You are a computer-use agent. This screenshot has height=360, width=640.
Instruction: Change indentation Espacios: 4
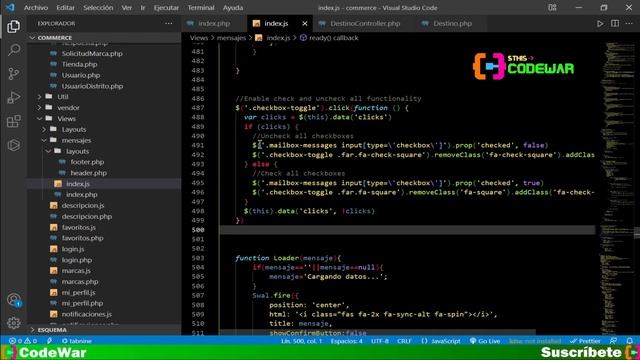[x=347, y=341]
